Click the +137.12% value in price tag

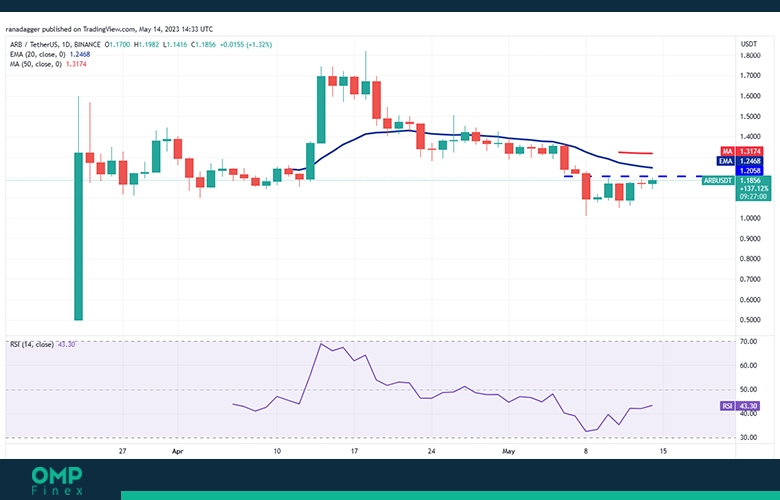pos(754,189)
